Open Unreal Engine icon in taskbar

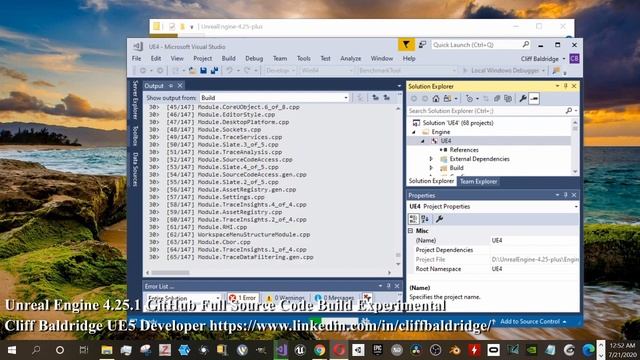pos(300,350)
